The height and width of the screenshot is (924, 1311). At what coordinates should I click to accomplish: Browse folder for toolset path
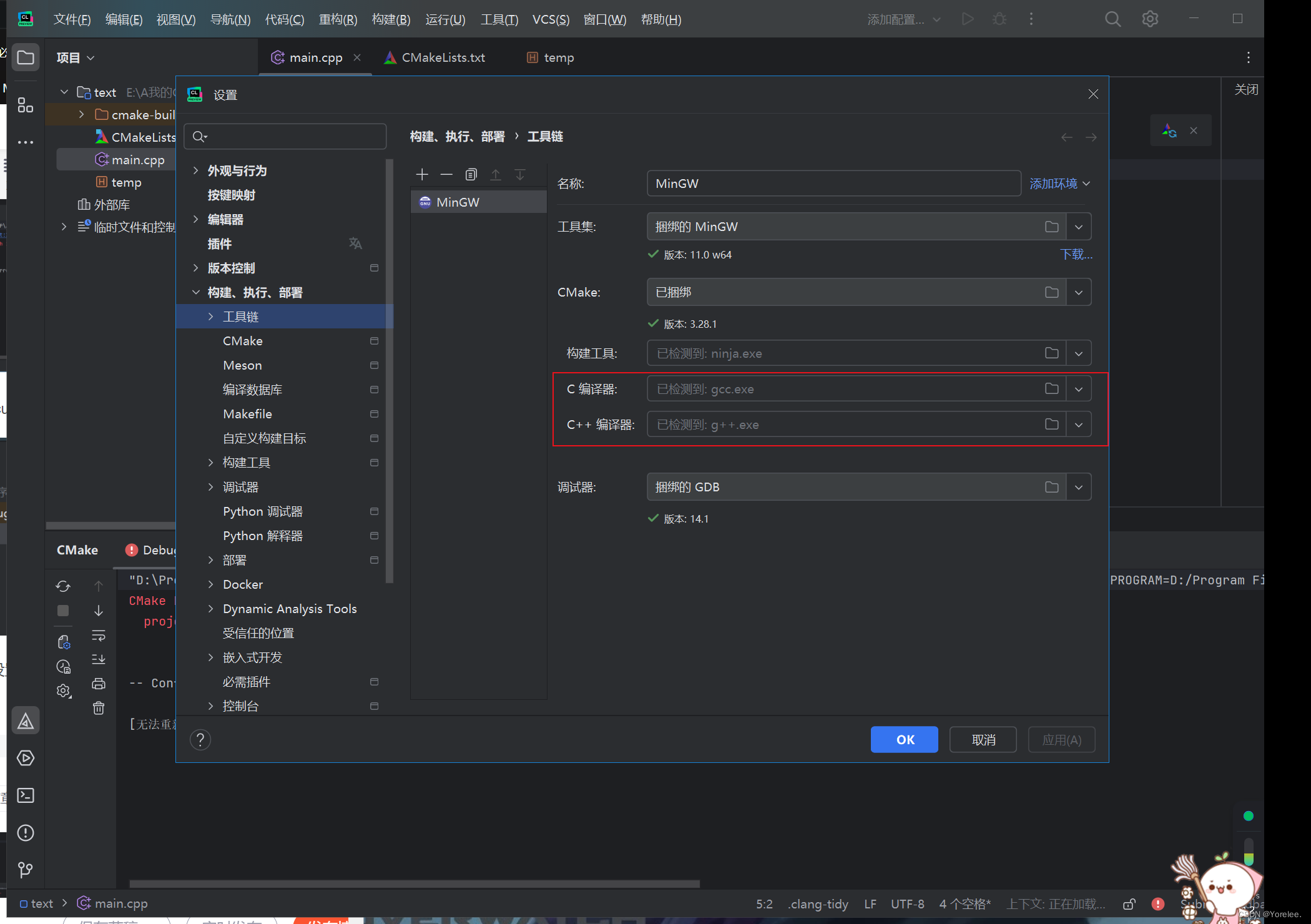tap(1052, 227)
